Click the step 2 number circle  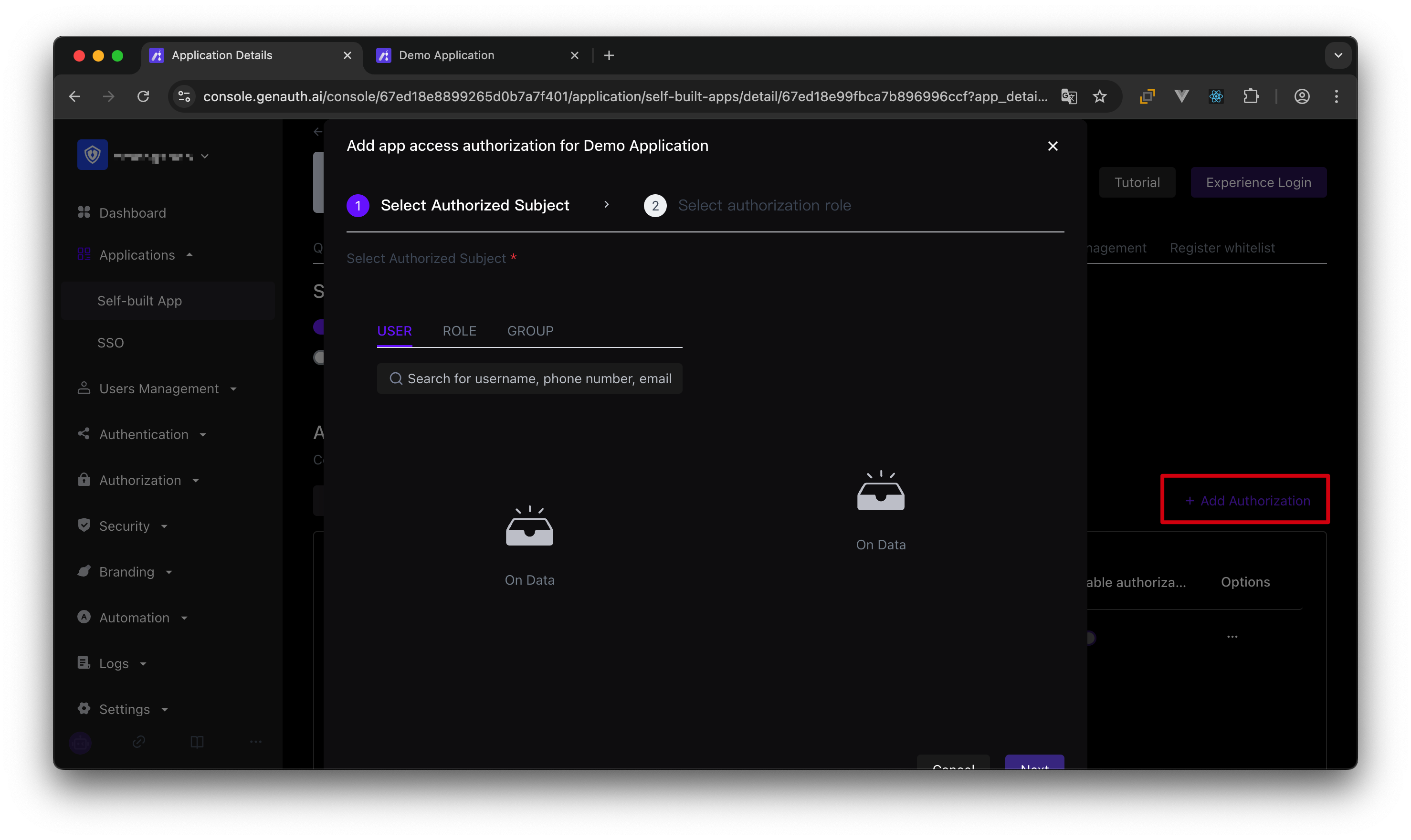pyautogui.click(x=655, y=206)
